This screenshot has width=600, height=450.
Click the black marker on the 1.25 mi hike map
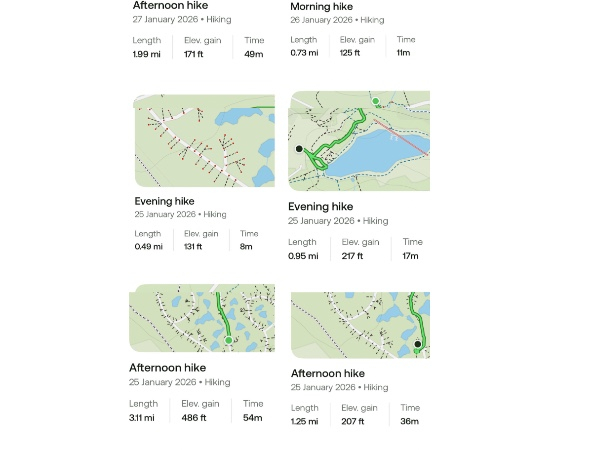coord(418,344)
